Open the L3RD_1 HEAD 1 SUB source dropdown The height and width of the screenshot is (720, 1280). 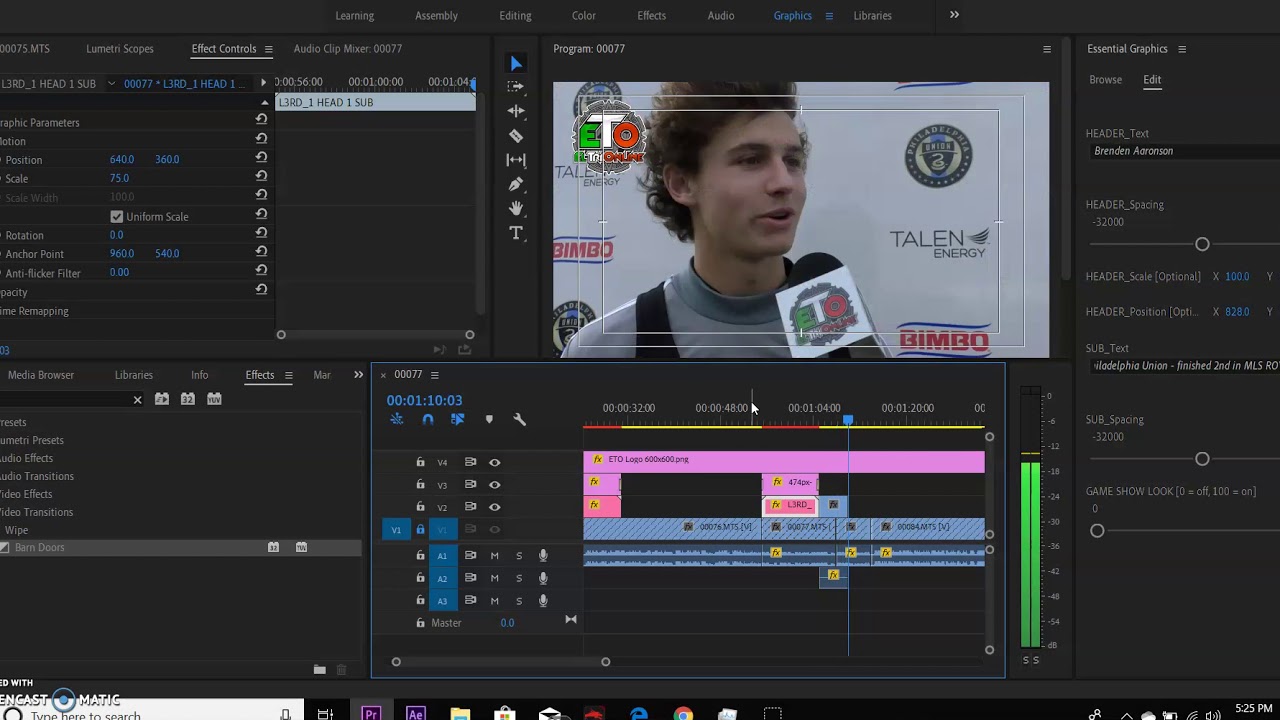111,83
